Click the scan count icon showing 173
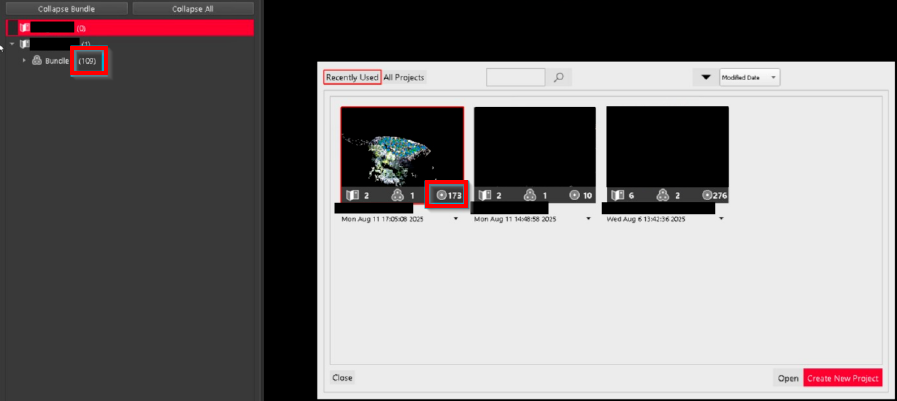 (442, 195)
